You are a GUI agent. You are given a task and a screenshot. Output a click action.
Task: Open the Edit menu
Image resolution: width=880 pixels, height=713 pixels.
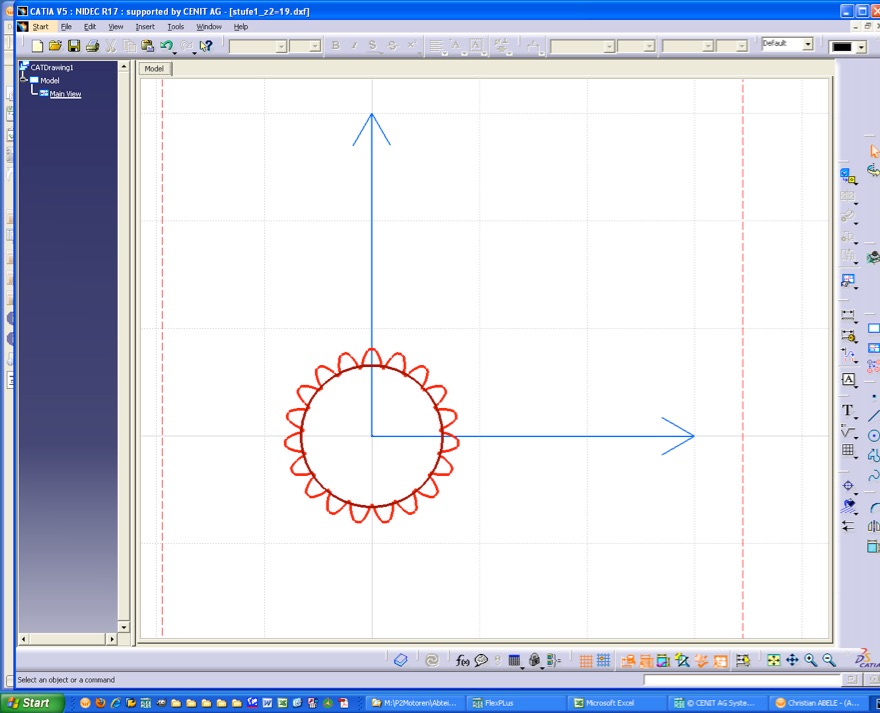[90, 26]
